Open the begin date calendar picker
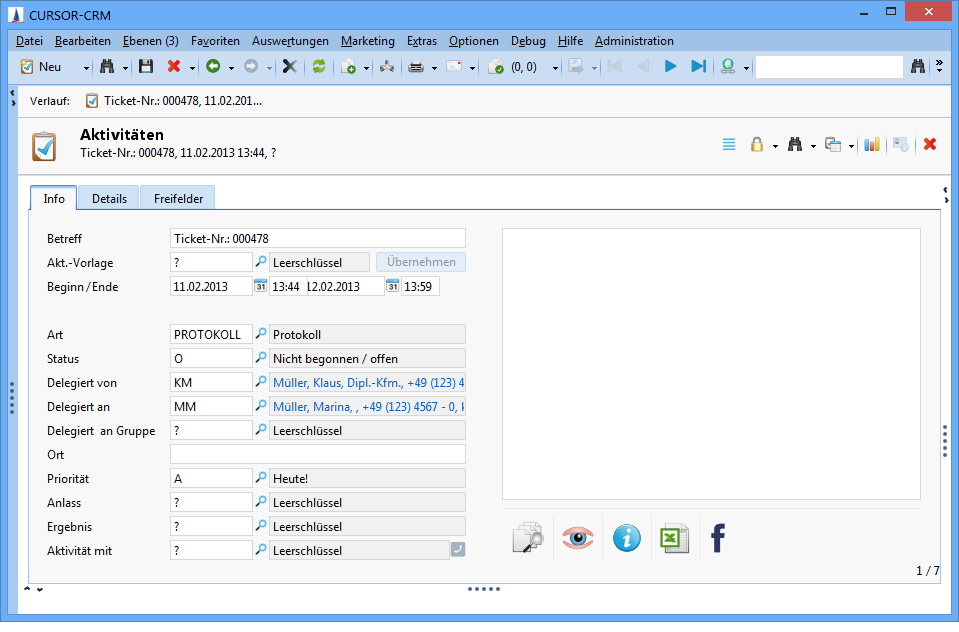 260,286
